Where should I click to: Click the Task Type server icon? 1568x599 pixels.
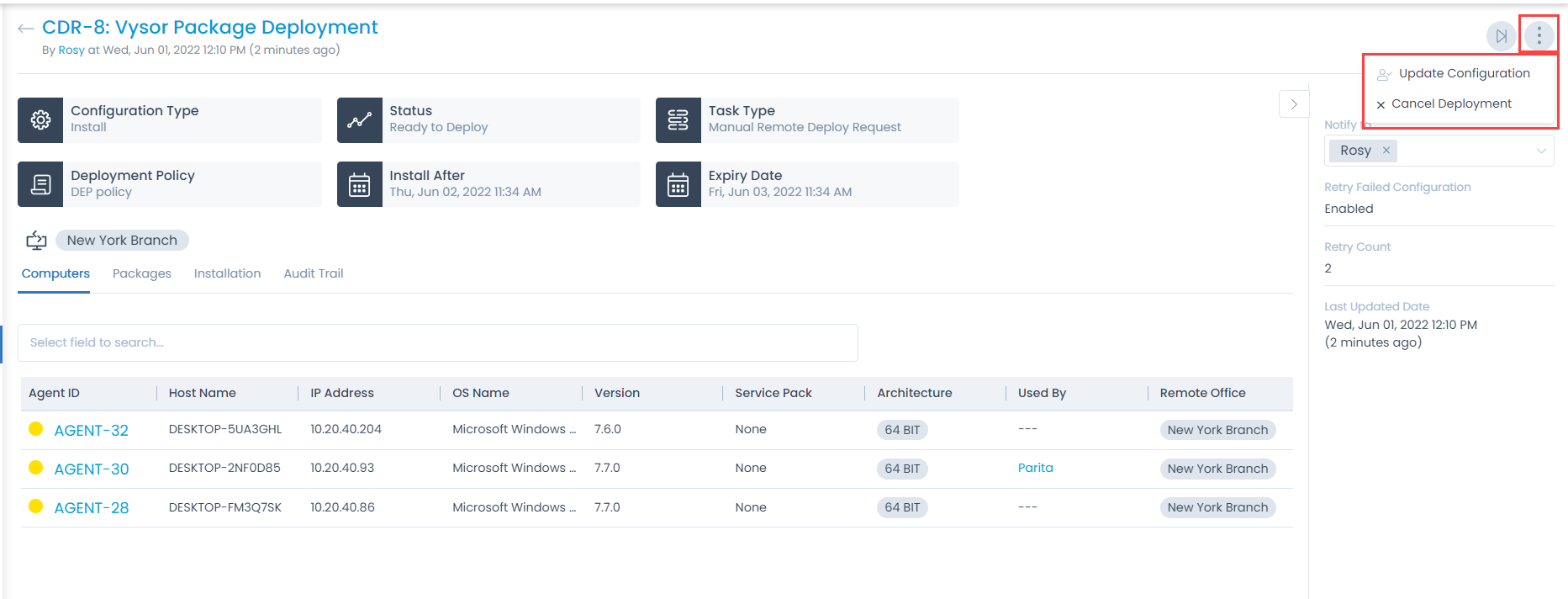tap(678, 120)
